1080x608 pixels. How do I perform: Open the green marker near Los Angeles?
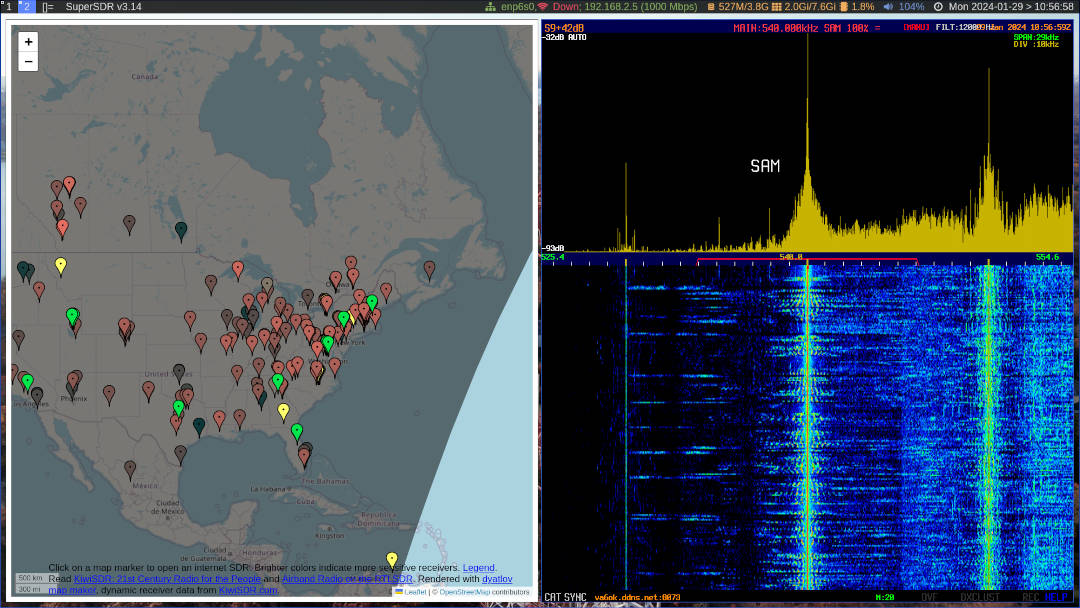tap(28, 381)
